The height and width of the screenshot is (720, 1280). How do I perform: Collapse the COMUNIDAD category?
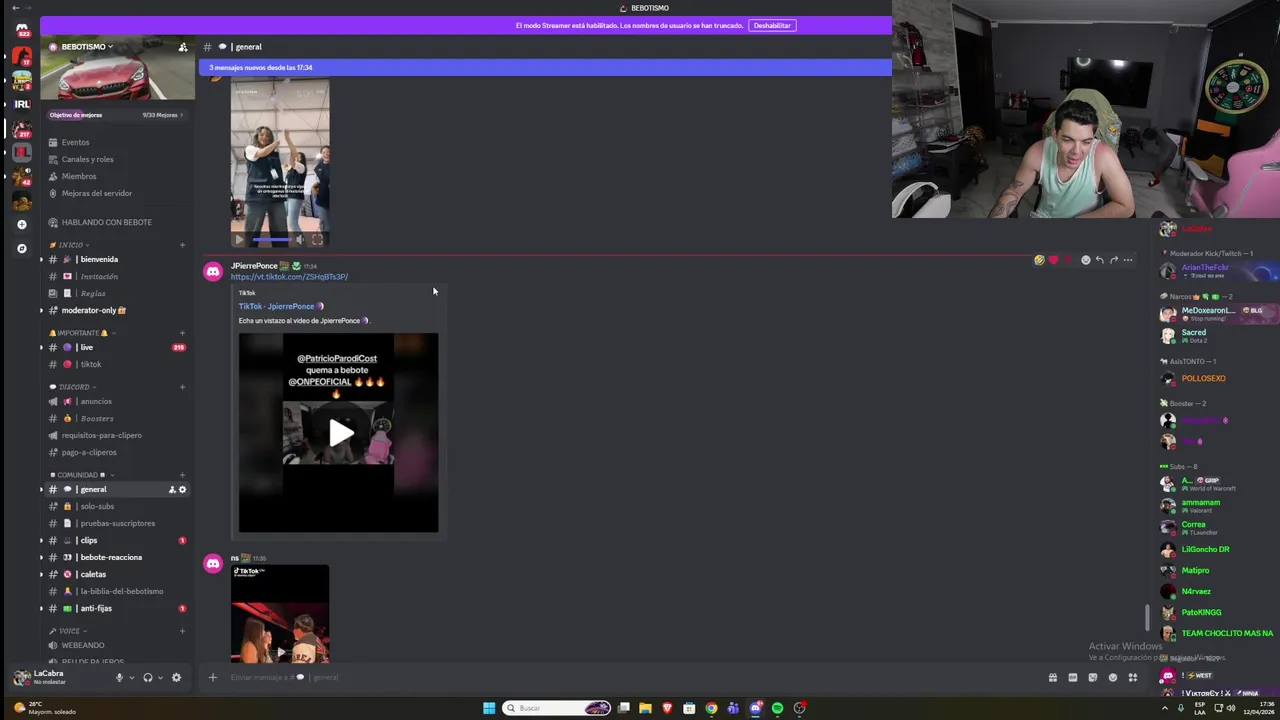point(81,475)
